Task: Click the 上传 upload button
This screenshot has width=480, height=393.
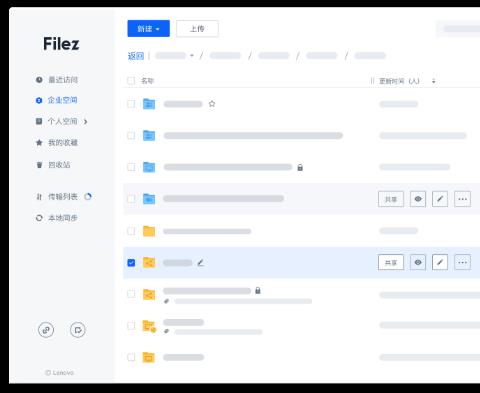Action: click(x=197, y=29)
